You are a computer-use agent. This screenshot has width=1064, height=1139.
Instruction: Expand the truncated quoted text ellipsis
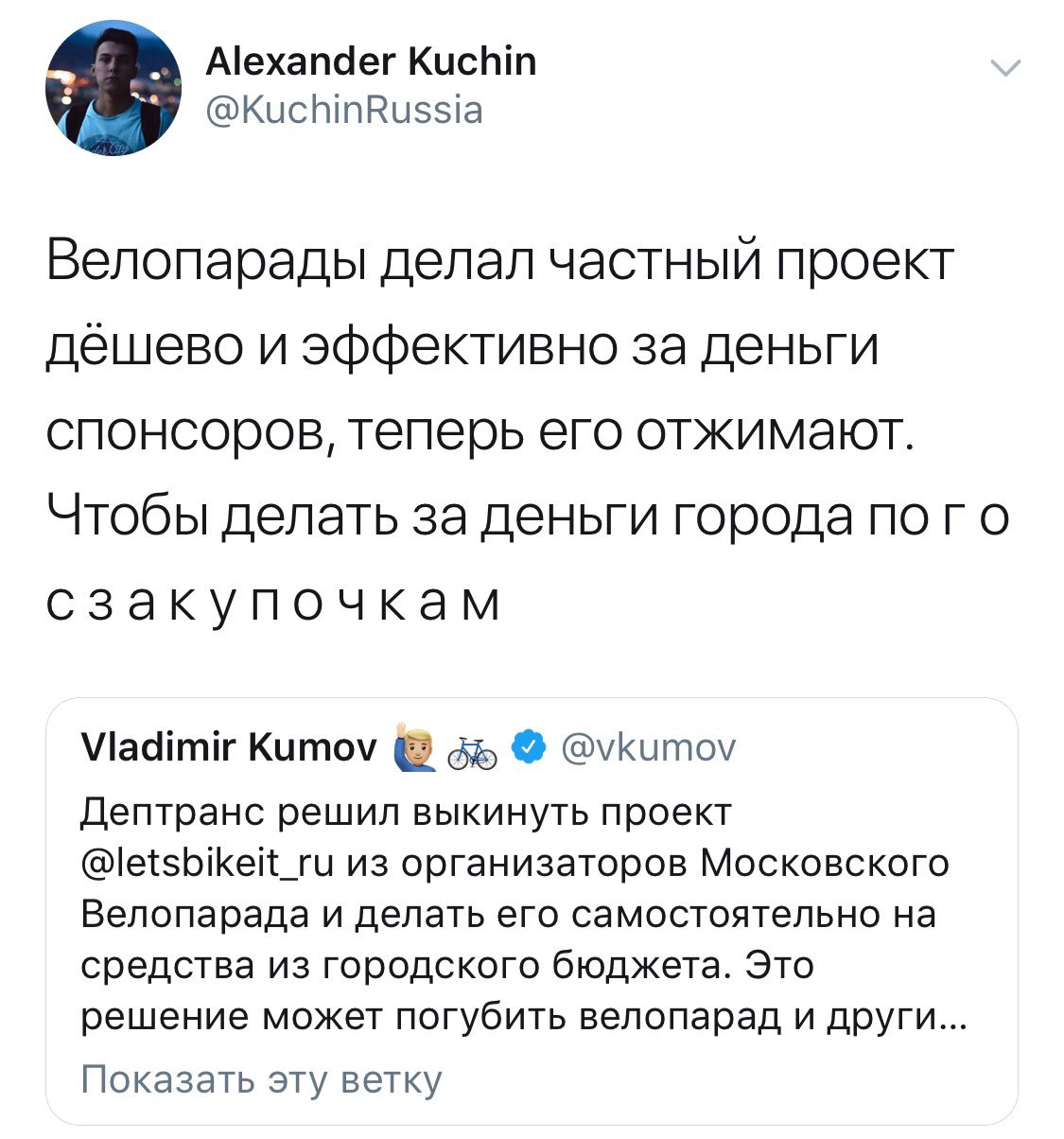(x=955, y=1017)
